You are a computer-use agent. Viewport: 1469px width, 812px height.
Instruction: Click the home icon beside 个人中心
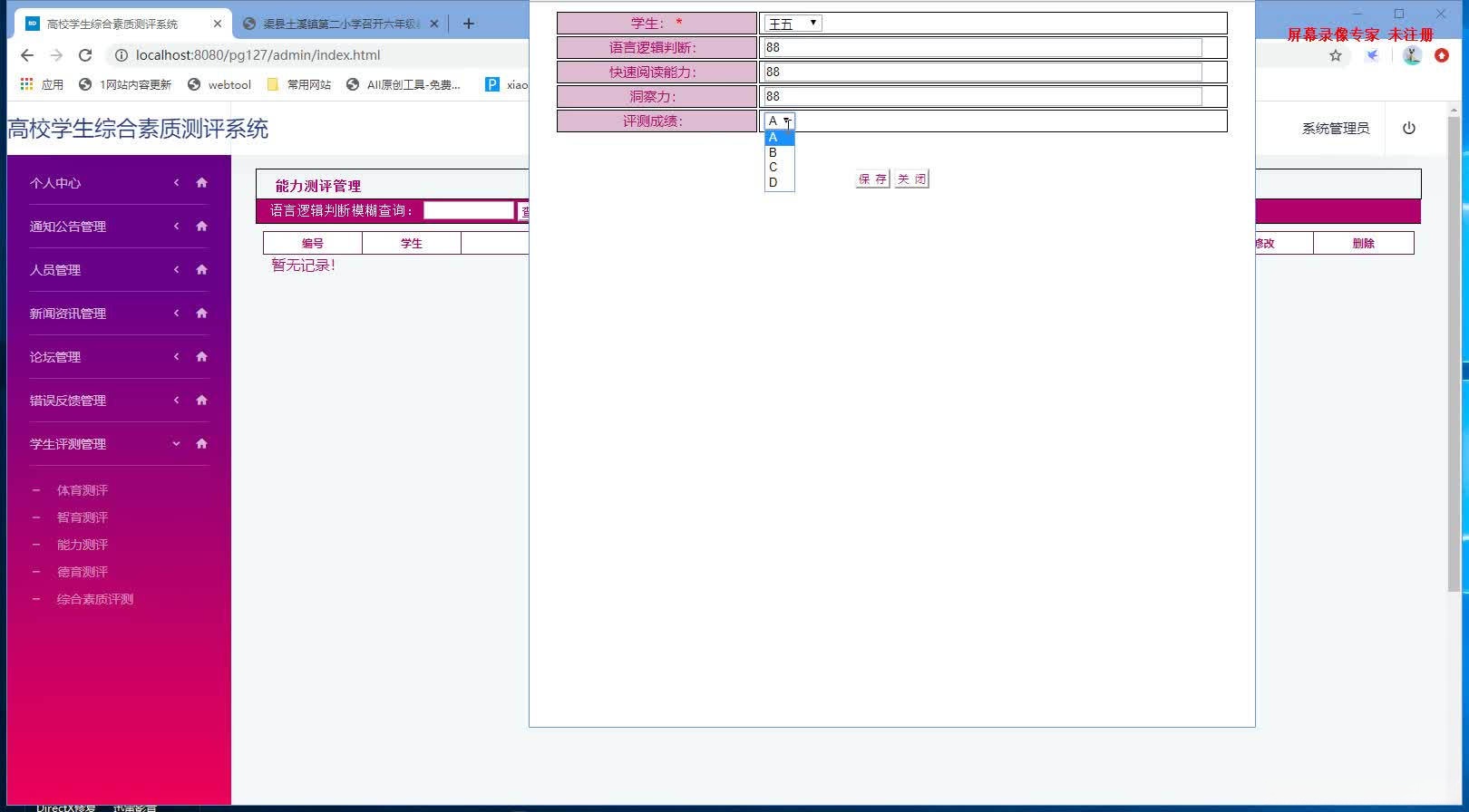(202, 182)
